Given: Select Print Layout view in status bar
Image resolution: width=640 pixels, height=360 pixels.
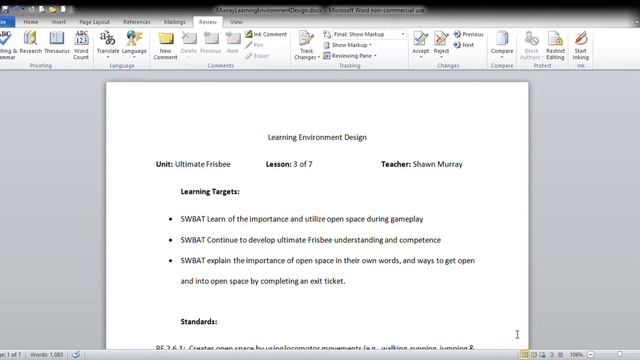Looking at the screenshot, I should (524, 355).
